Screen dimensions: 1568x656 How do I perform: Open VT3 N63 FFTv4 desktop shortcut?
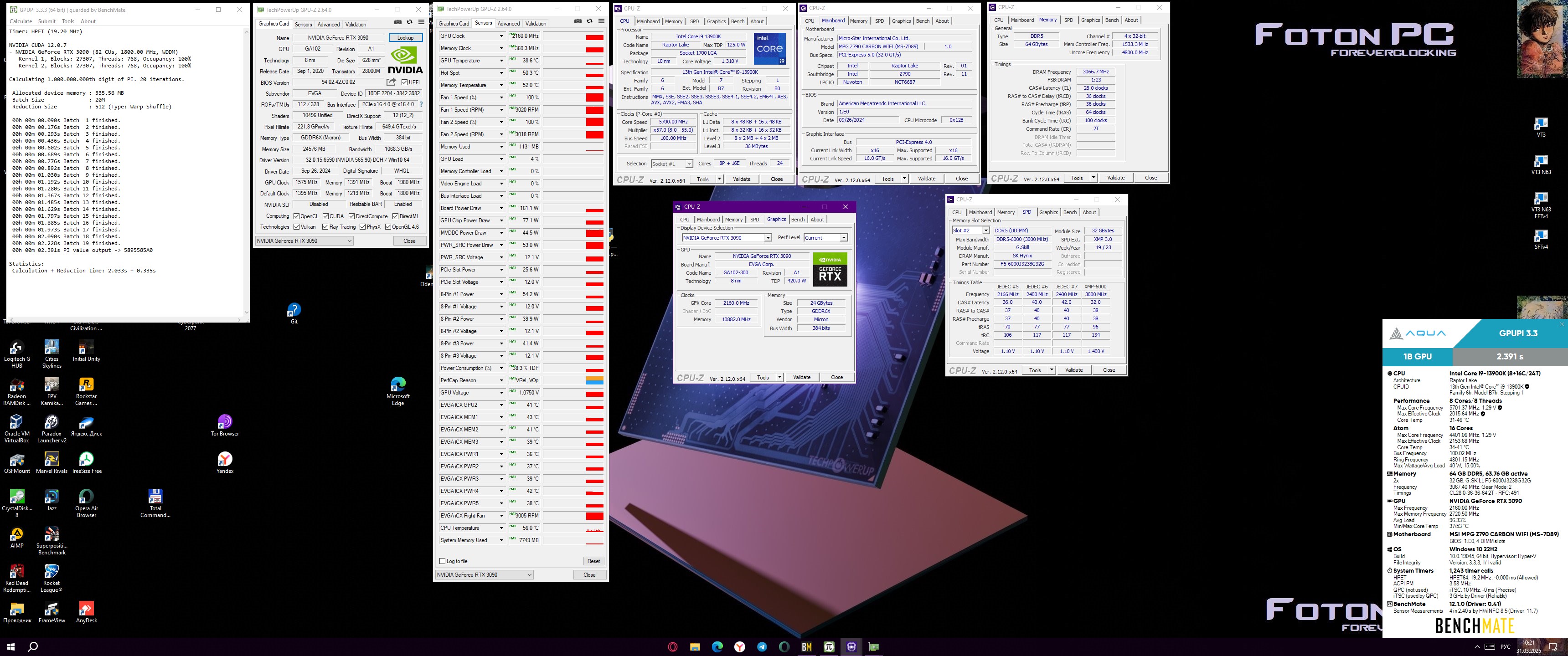(x=1541, y=206)
